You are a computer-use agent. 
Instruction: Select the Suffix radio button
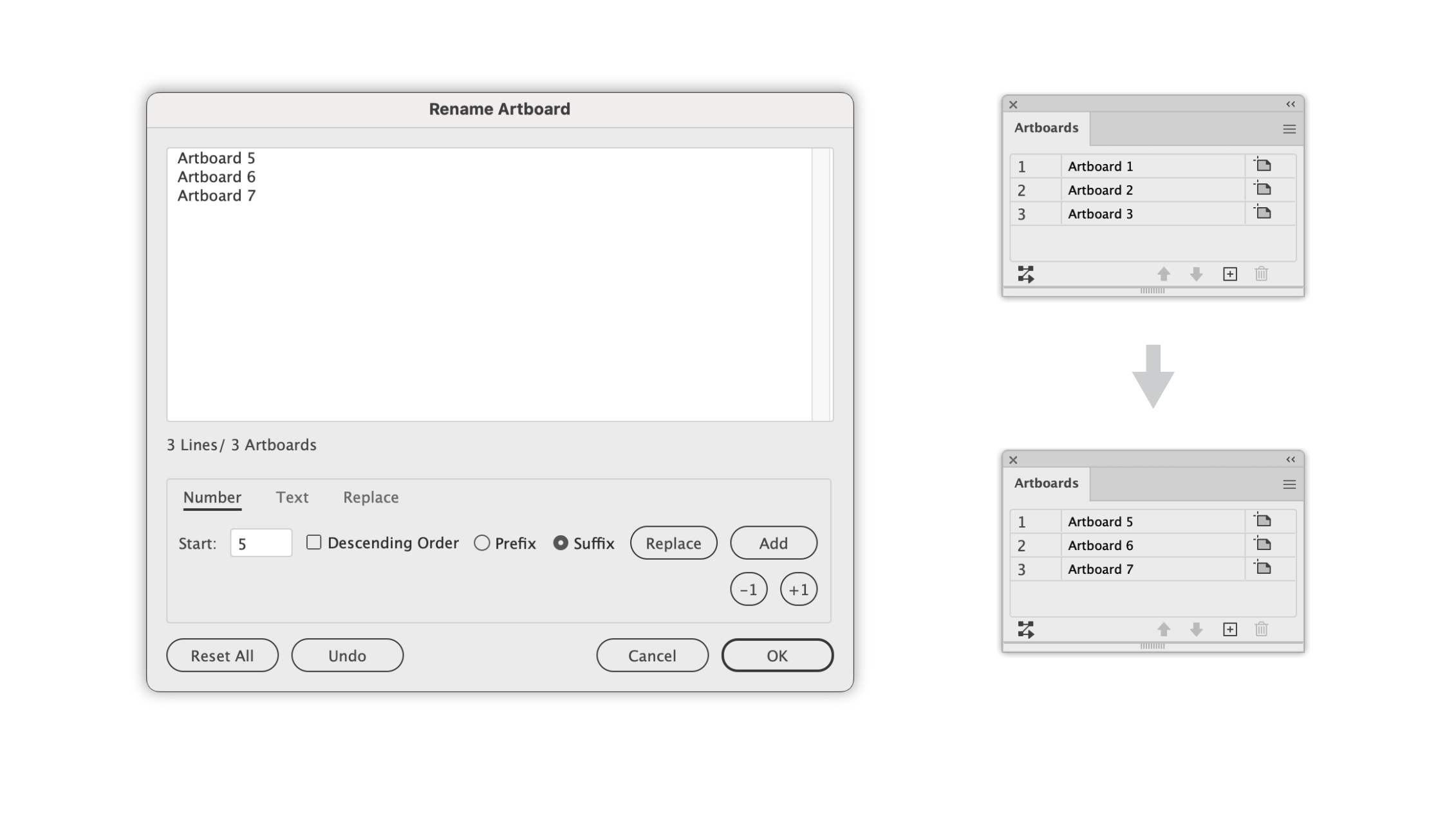pyautogui.click(x=560, y=543)
